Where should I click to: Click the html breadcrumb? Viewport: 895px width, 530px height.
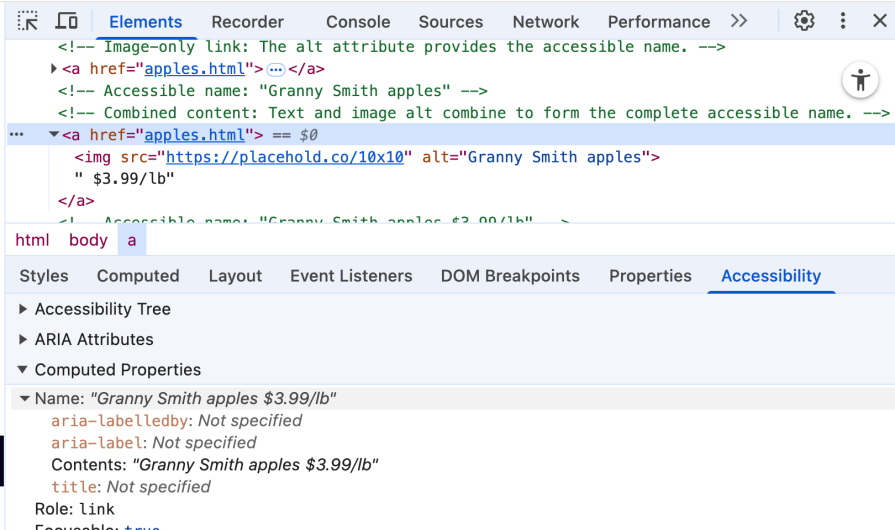[32, 240]
